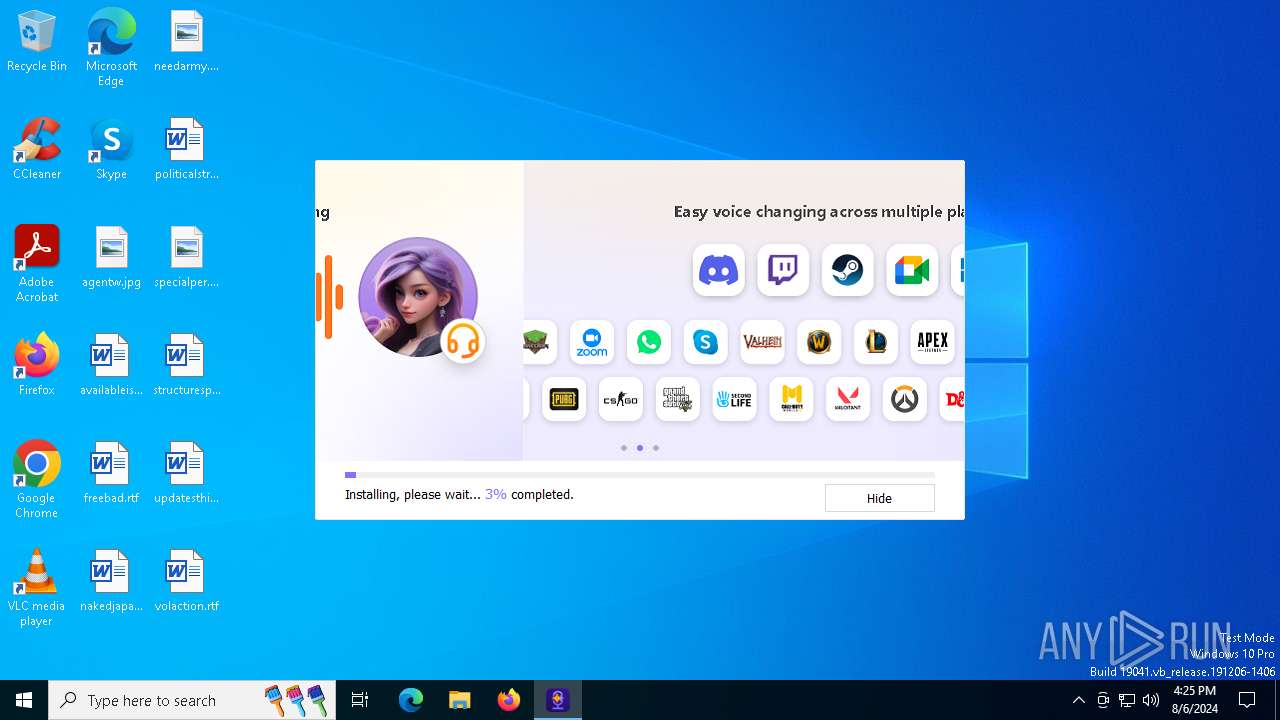Expand hidden system tray icons chevron
The image size is (1280, 720).
(x=1078, y=700)
